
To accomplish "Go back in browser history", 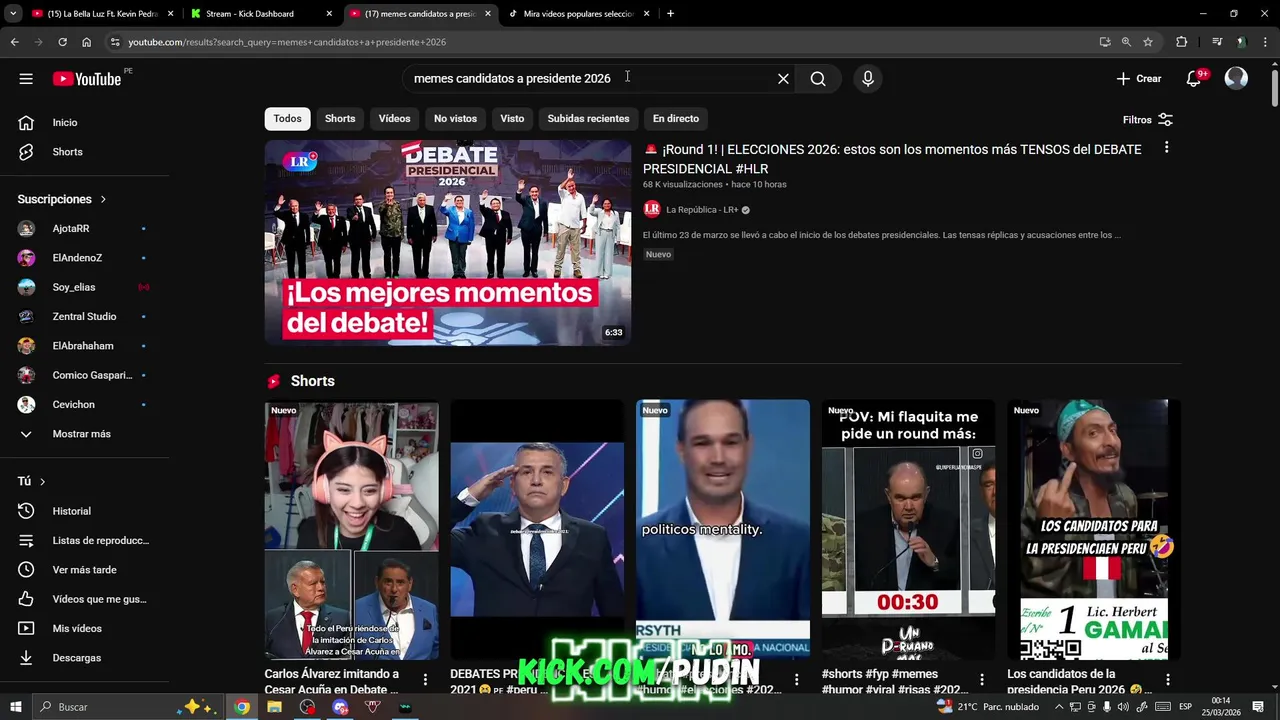I will [14, 42].
